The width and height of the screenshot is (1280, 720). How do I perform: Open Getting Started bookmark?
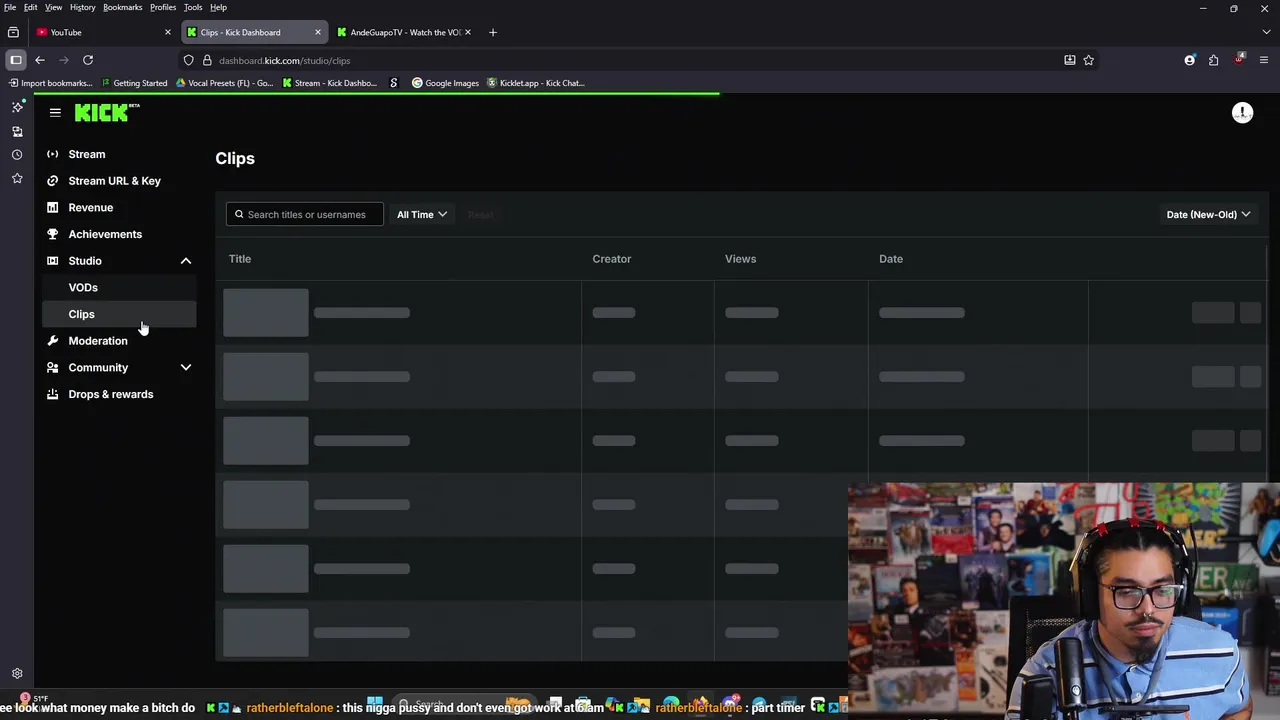pos(134,83)
